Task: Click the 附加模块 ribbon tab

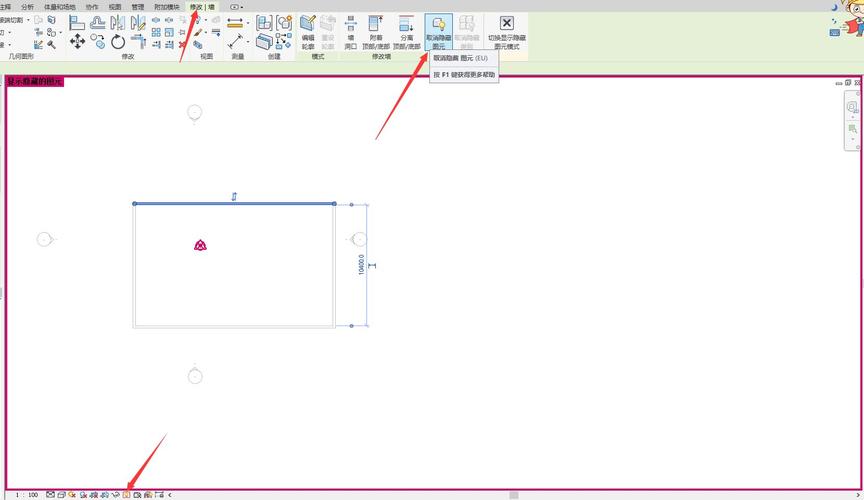Action: click(x=166, y=6)
